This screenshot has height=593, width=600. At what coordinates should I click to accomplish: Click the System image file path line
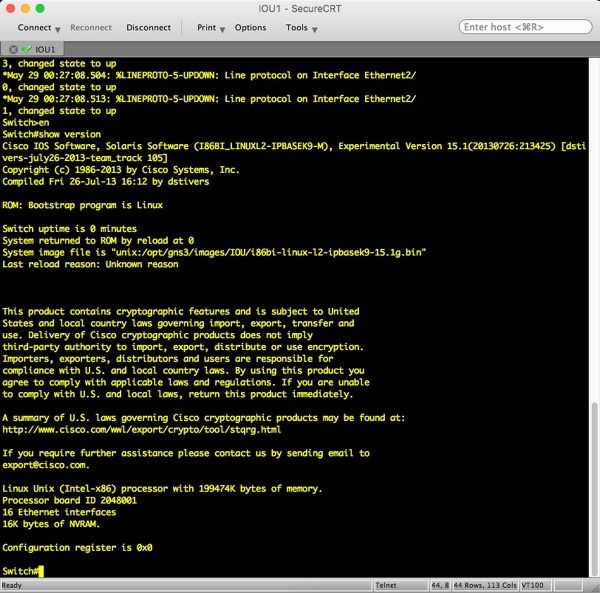[214, 253]
